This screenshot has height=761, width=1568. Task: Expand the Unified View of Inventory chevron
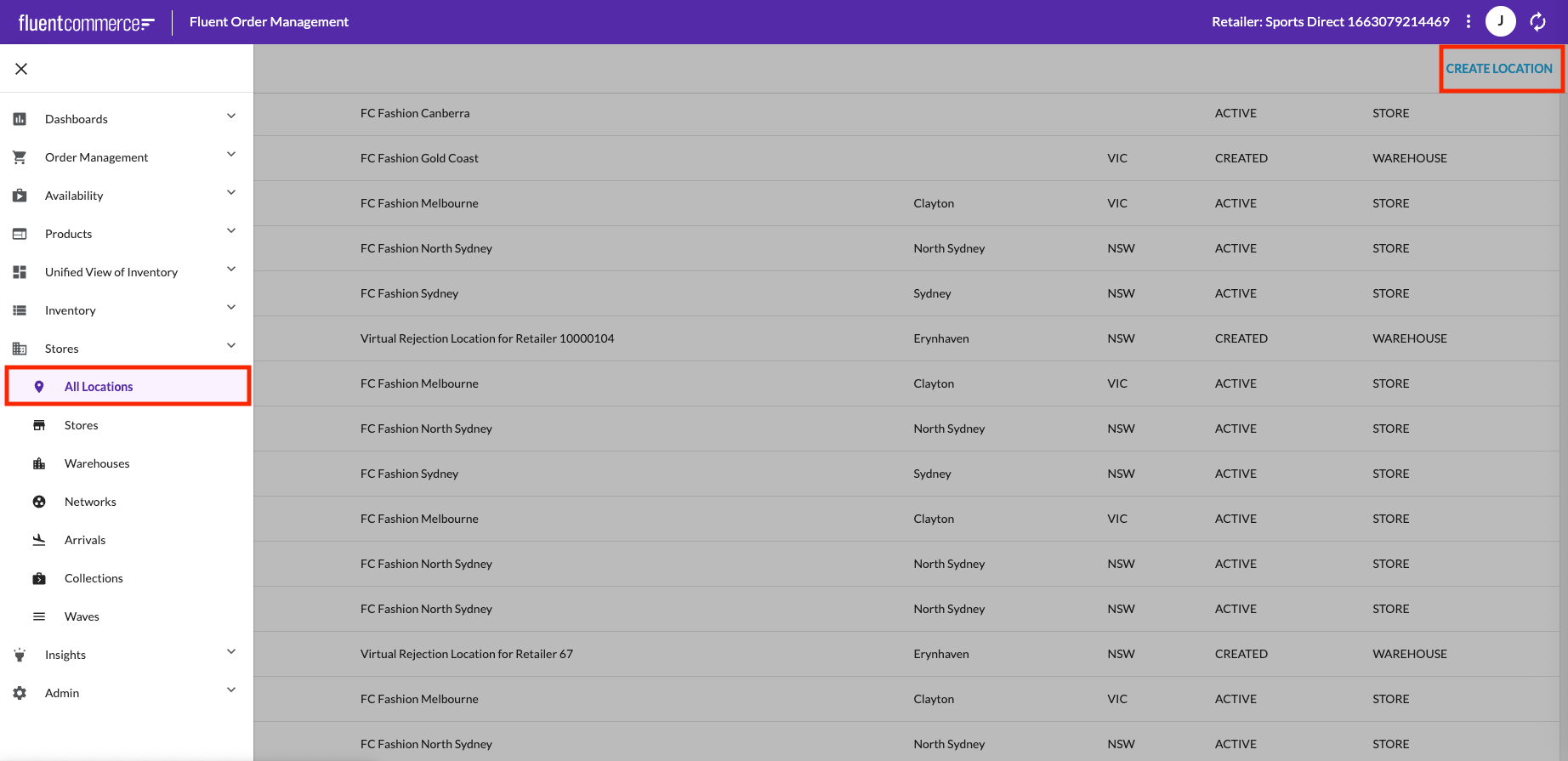tap(231, 270)
